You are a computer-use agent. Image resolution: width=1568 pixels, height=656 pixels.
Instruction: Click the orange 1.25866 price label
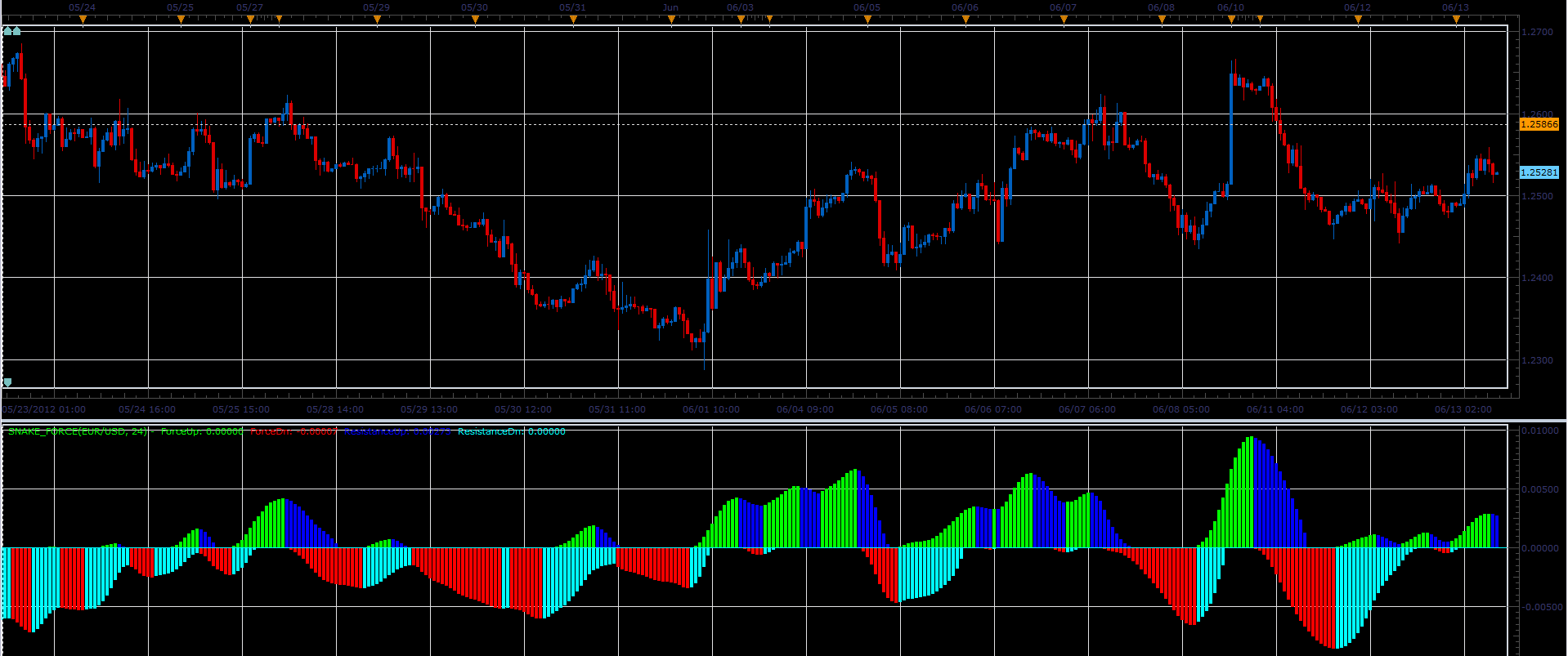[x=1539, y=124]
